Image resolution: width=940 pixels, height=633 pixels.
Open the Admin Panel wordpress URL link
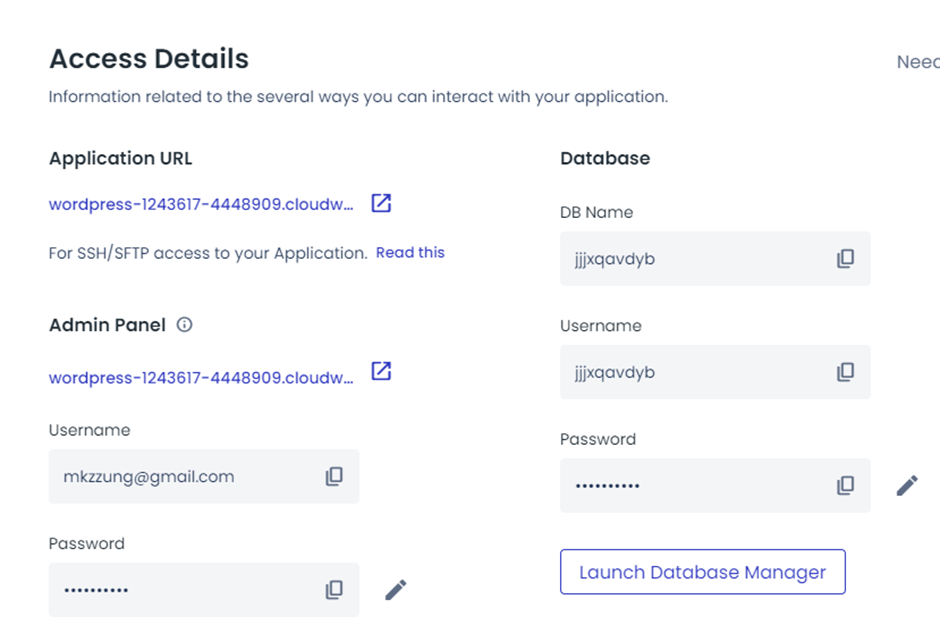click(201, 378)
